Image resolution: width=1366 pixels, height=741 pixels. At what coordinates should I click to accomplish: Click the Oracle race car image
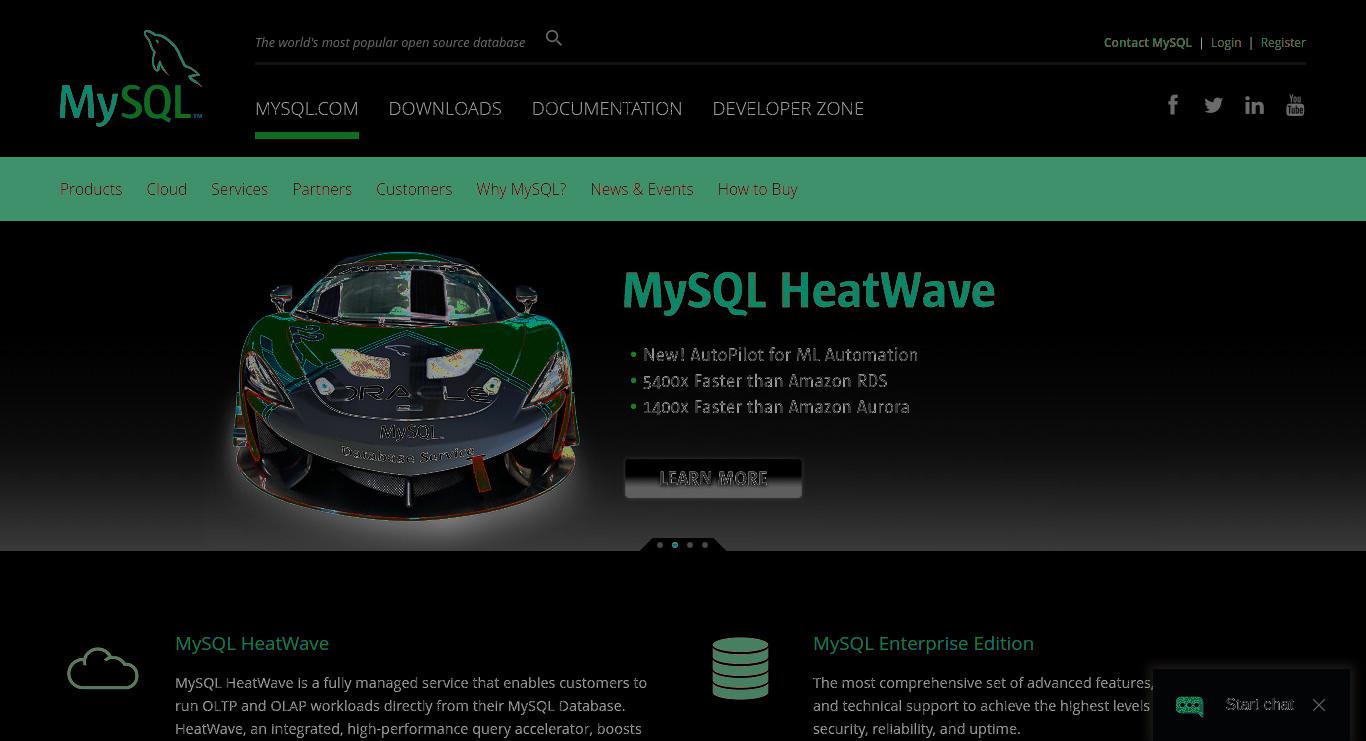click(406, 385)
